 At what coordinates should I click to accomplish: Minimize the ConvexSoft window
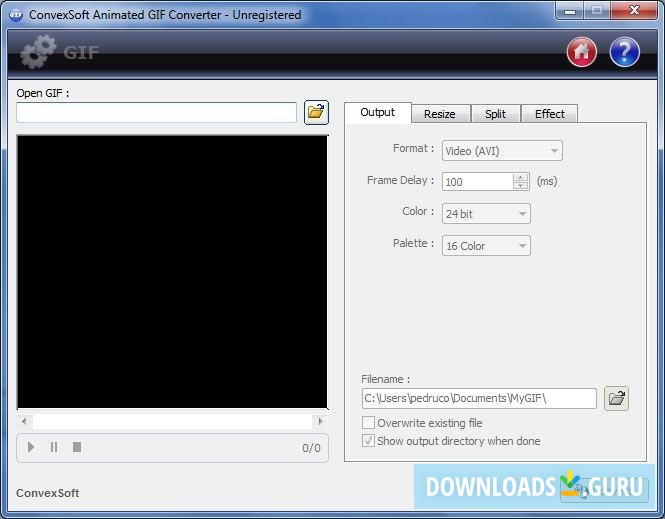click(x=570, y=11)
